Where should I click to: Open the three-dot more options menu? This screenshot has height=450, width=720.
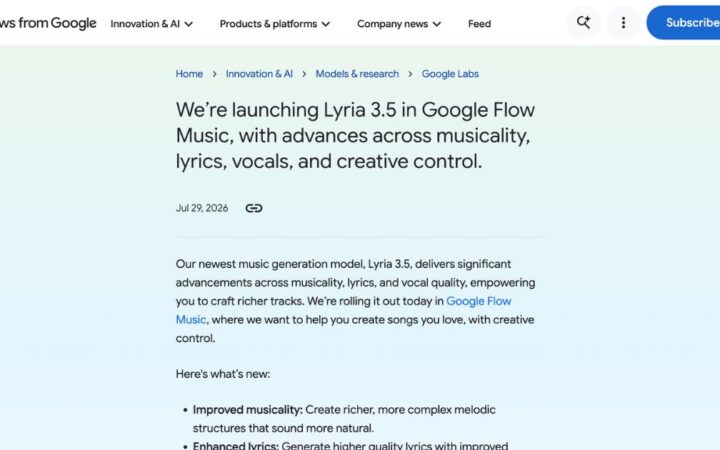pyautogui.click(x=623, y=22)
